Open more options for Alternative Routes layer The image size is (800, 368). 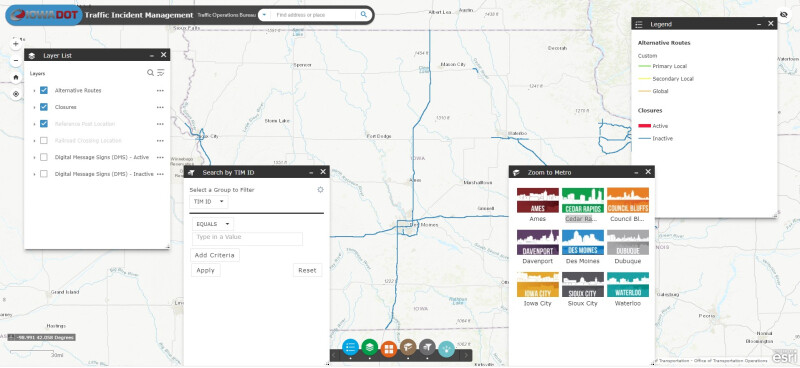pyautogui.click(x=161, y=90)
